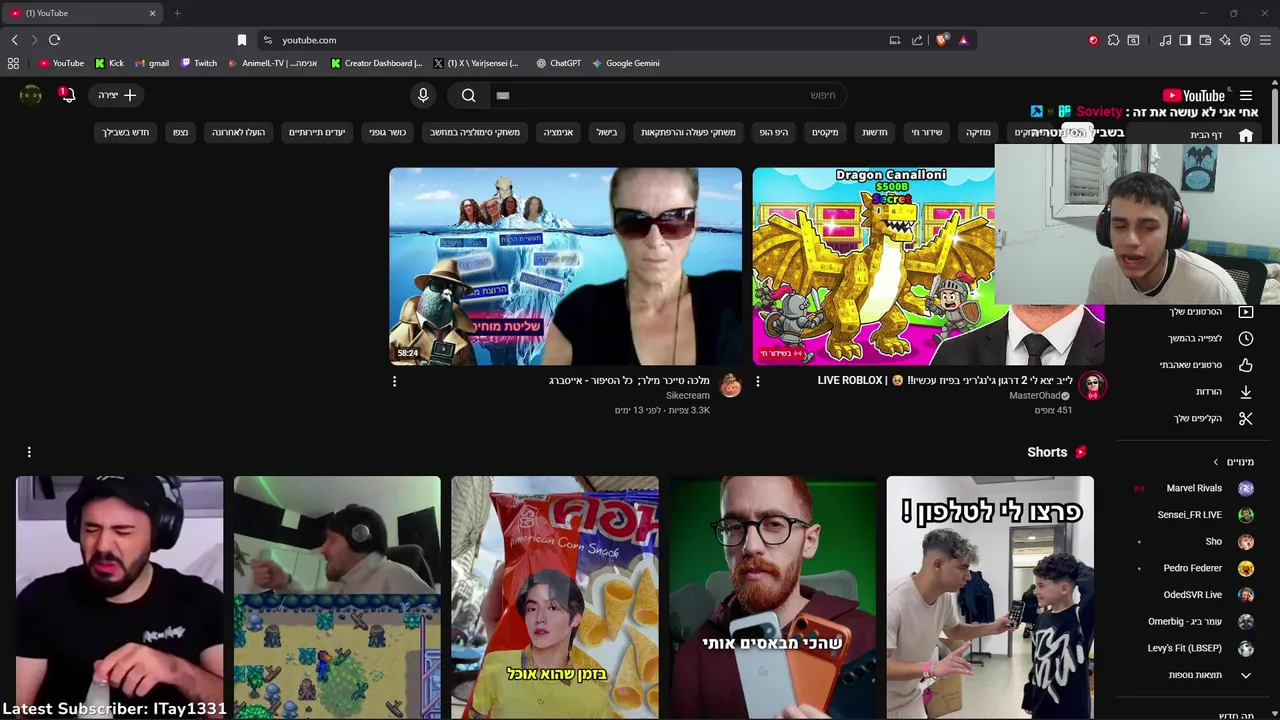Open the Dragon Canalloni live stream thumbnail

pos(928,266)
